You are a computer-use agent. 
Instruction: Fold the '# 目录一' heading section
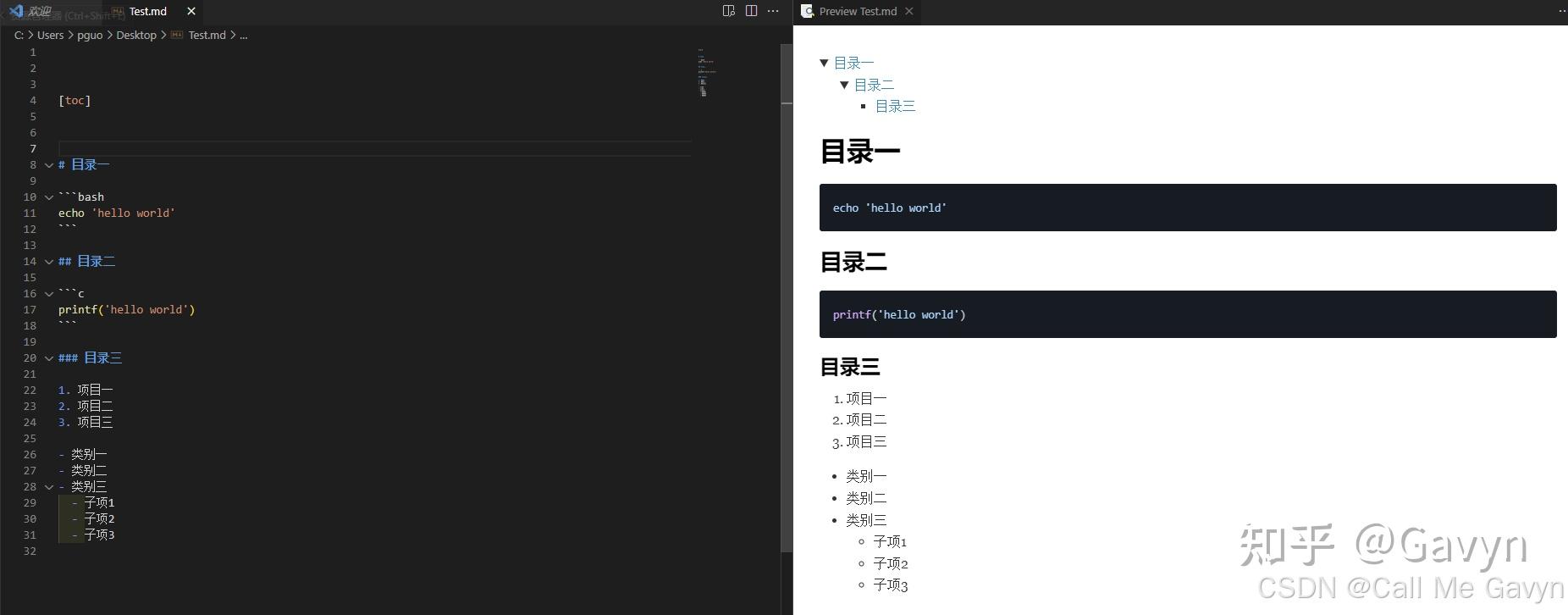coord(49,165)
